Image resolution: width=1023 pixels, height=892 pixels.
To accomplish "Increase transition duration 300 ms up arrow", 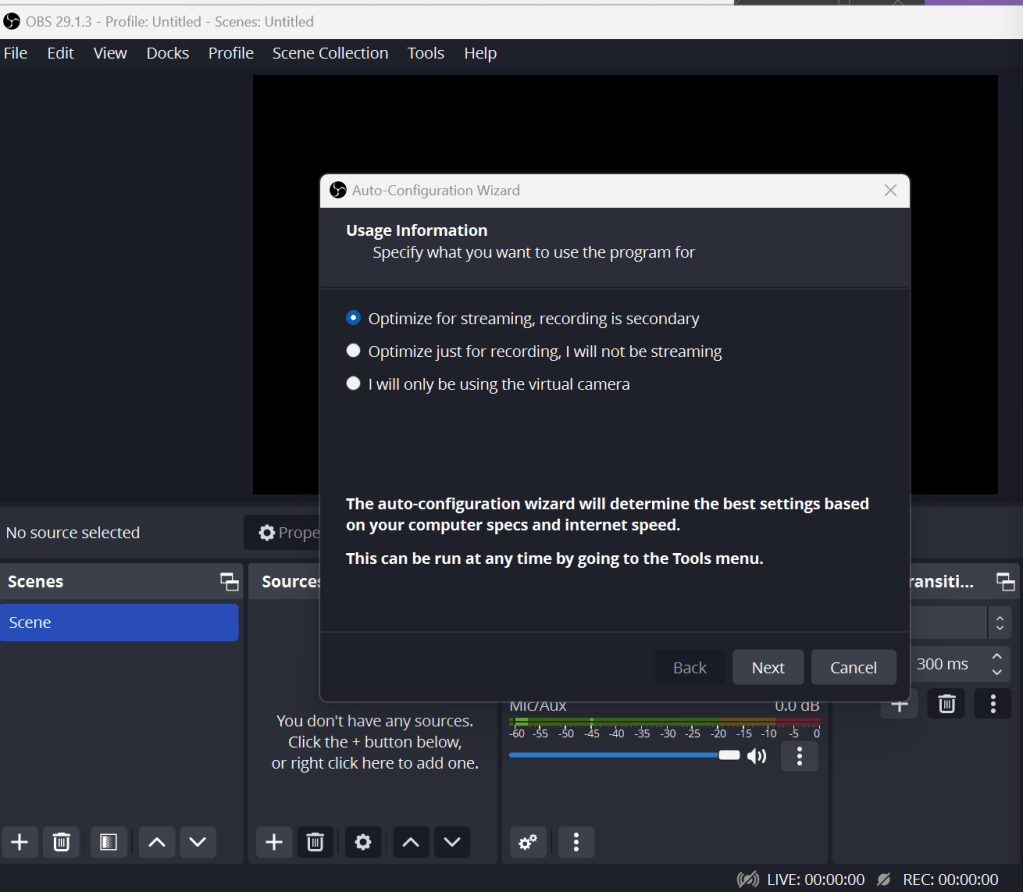I will point(997,656).
